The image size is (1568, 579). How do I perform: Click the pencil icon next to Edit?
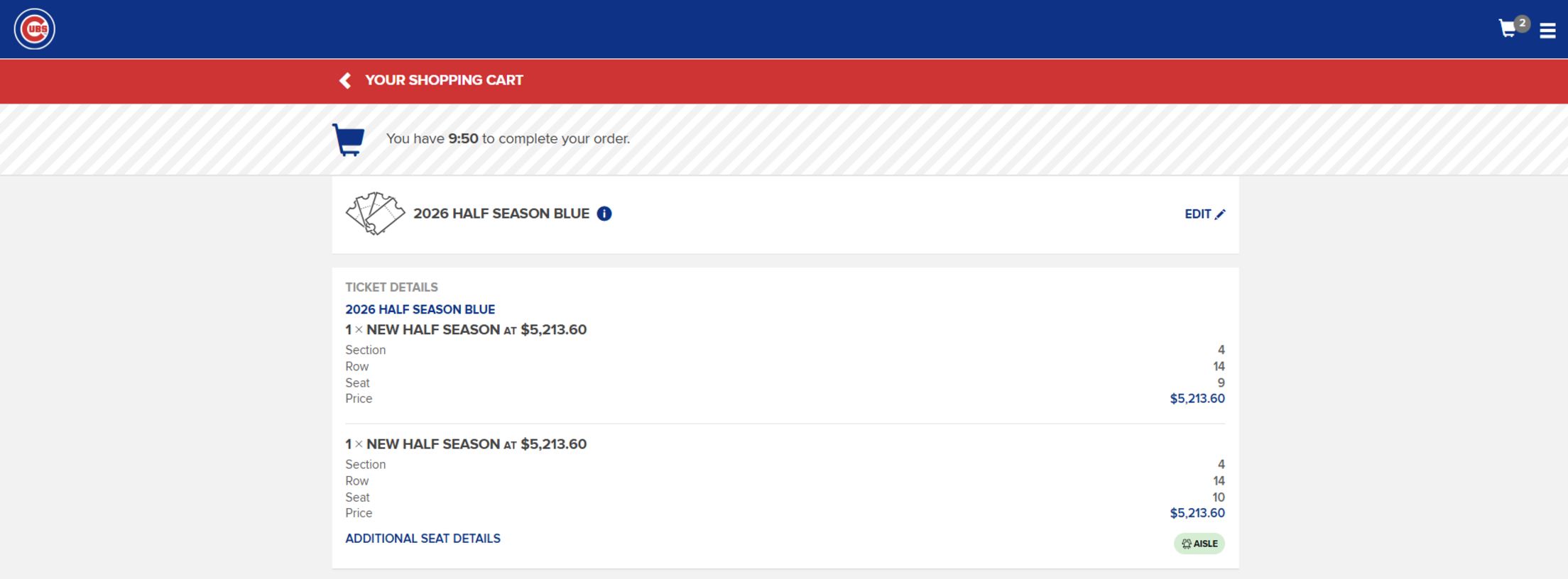(1220, 214)
